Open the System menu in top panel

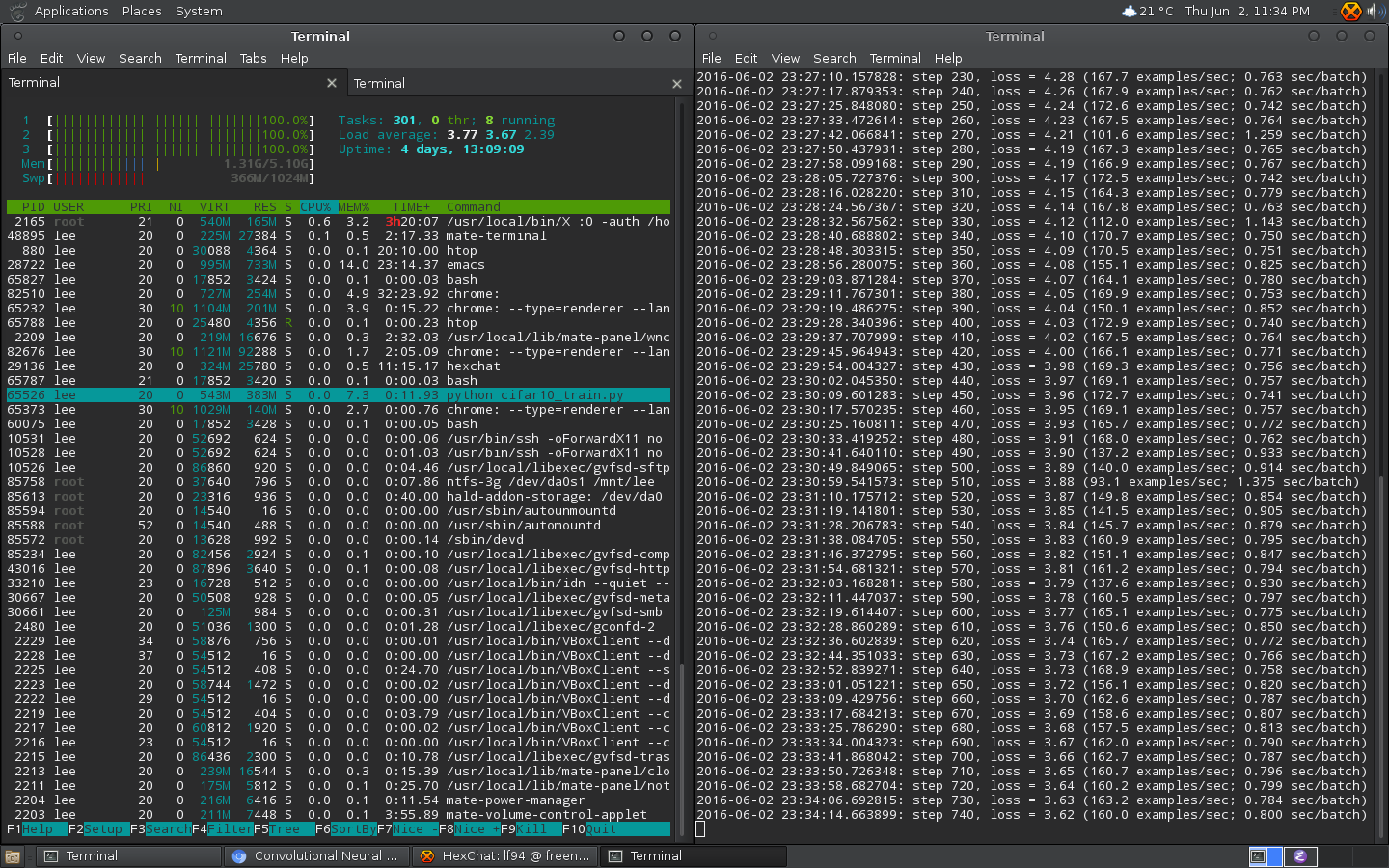pos(199,12)
